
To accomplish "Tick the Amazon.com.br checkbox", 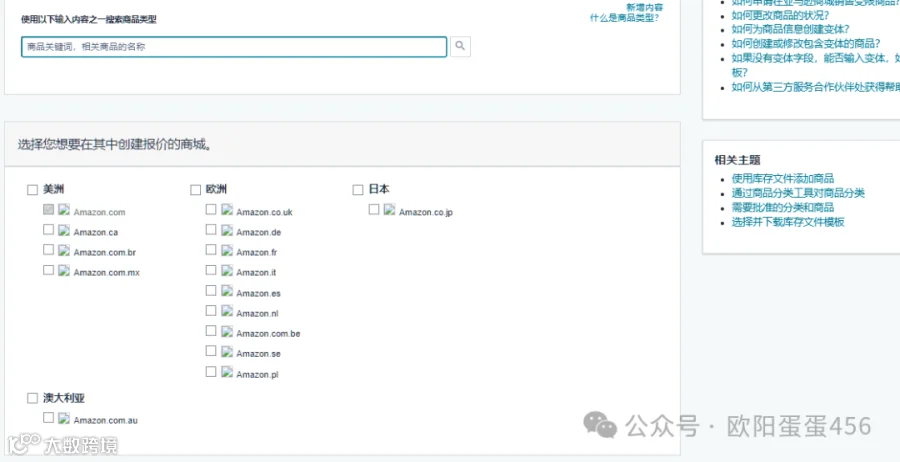I will 48,250.
